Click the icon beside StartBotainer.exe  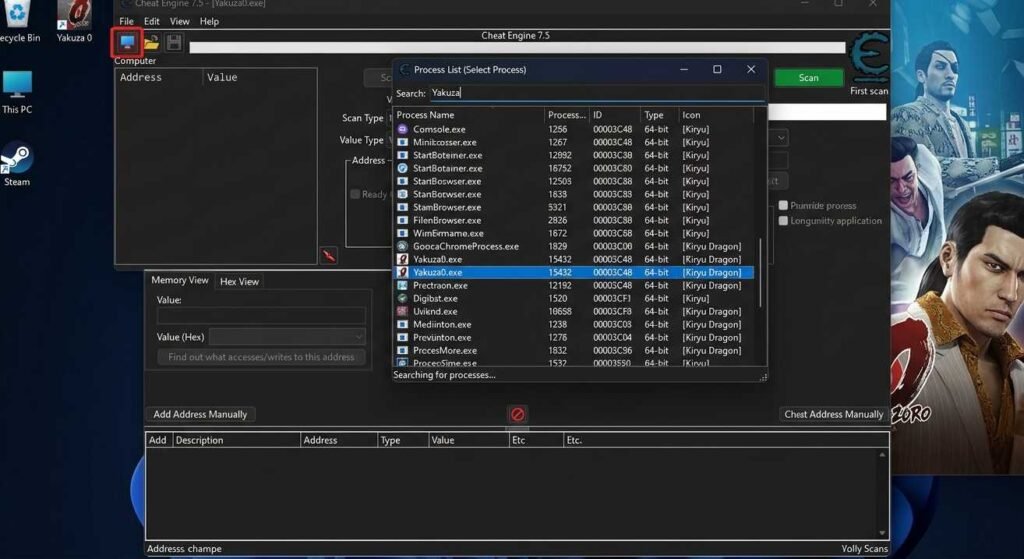tap(402, 168)
